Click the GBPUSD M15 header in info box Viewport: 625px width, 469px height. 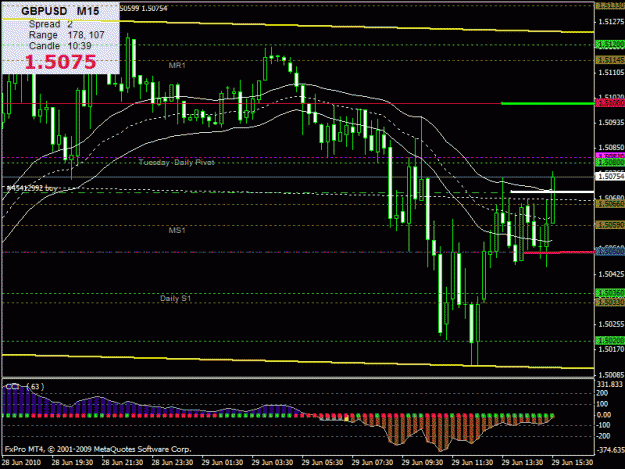coord(60,11)
